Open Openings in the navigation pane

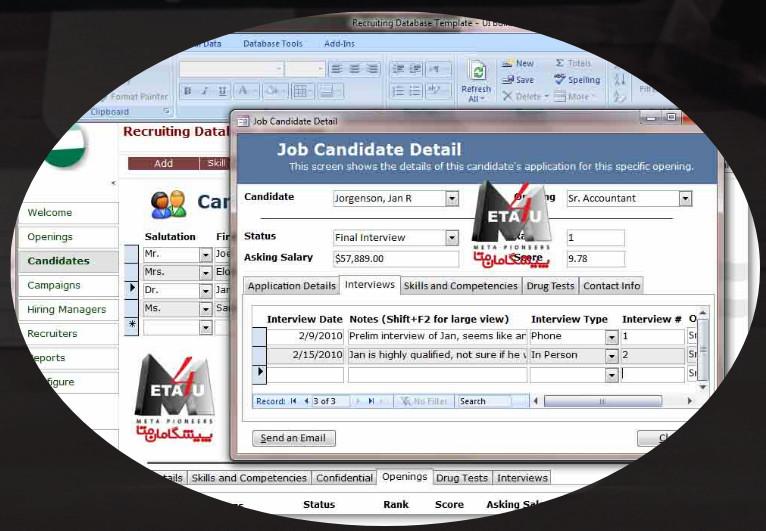[68, 236]
